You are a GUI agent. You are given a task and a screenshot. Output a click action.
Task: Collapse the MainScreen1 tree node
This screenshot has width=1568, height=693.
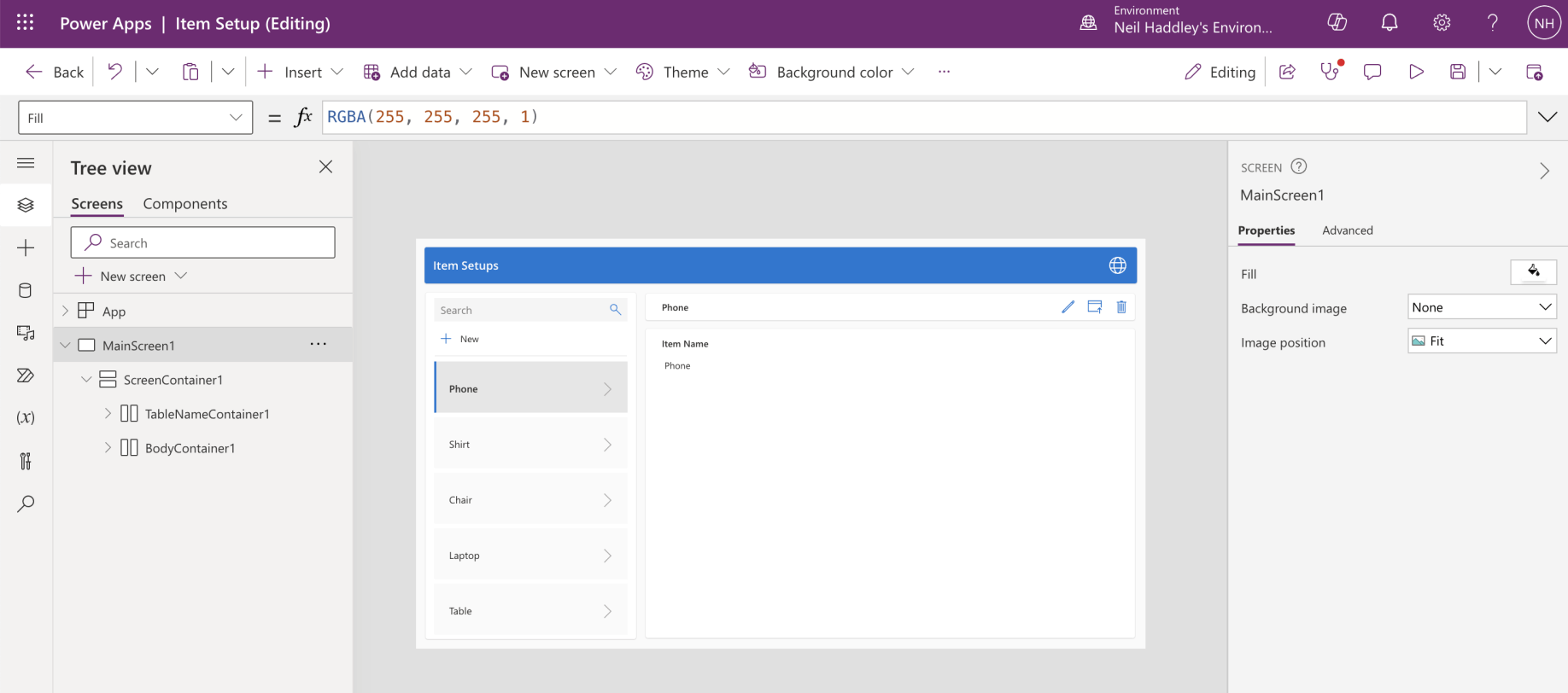pos(66,345)
